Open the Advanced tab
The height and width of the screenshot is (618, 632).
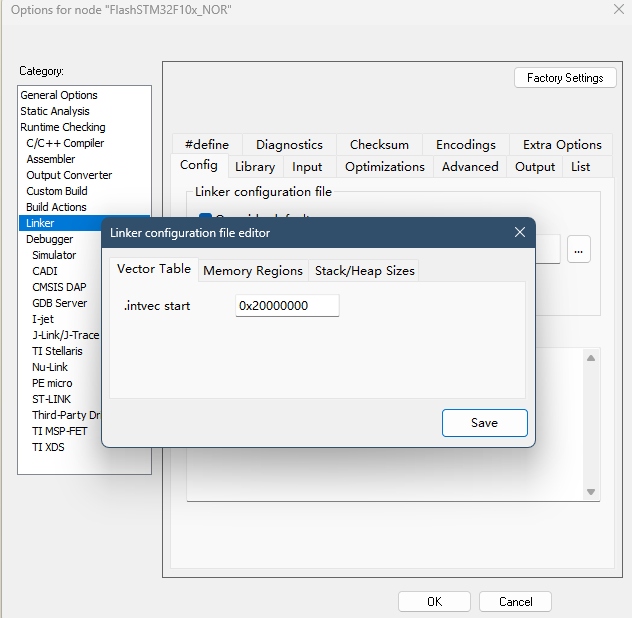coord(470,167)
